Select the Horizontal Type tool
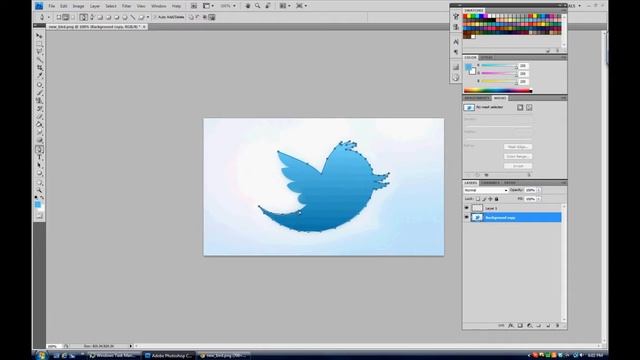 tap(39, 158)
